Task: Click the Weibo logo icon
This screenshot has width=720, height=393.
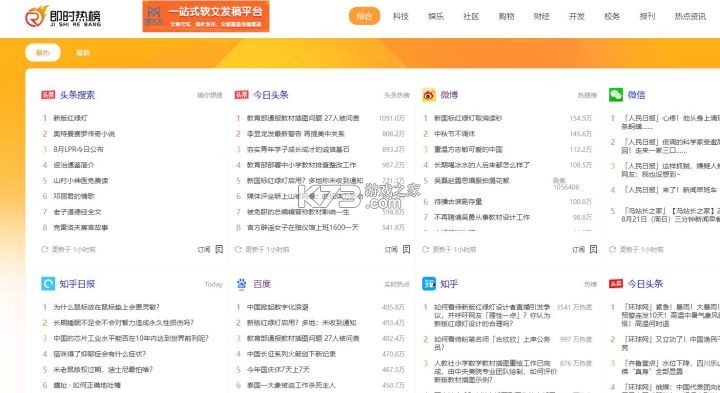Action: click(x=429, y=95)
